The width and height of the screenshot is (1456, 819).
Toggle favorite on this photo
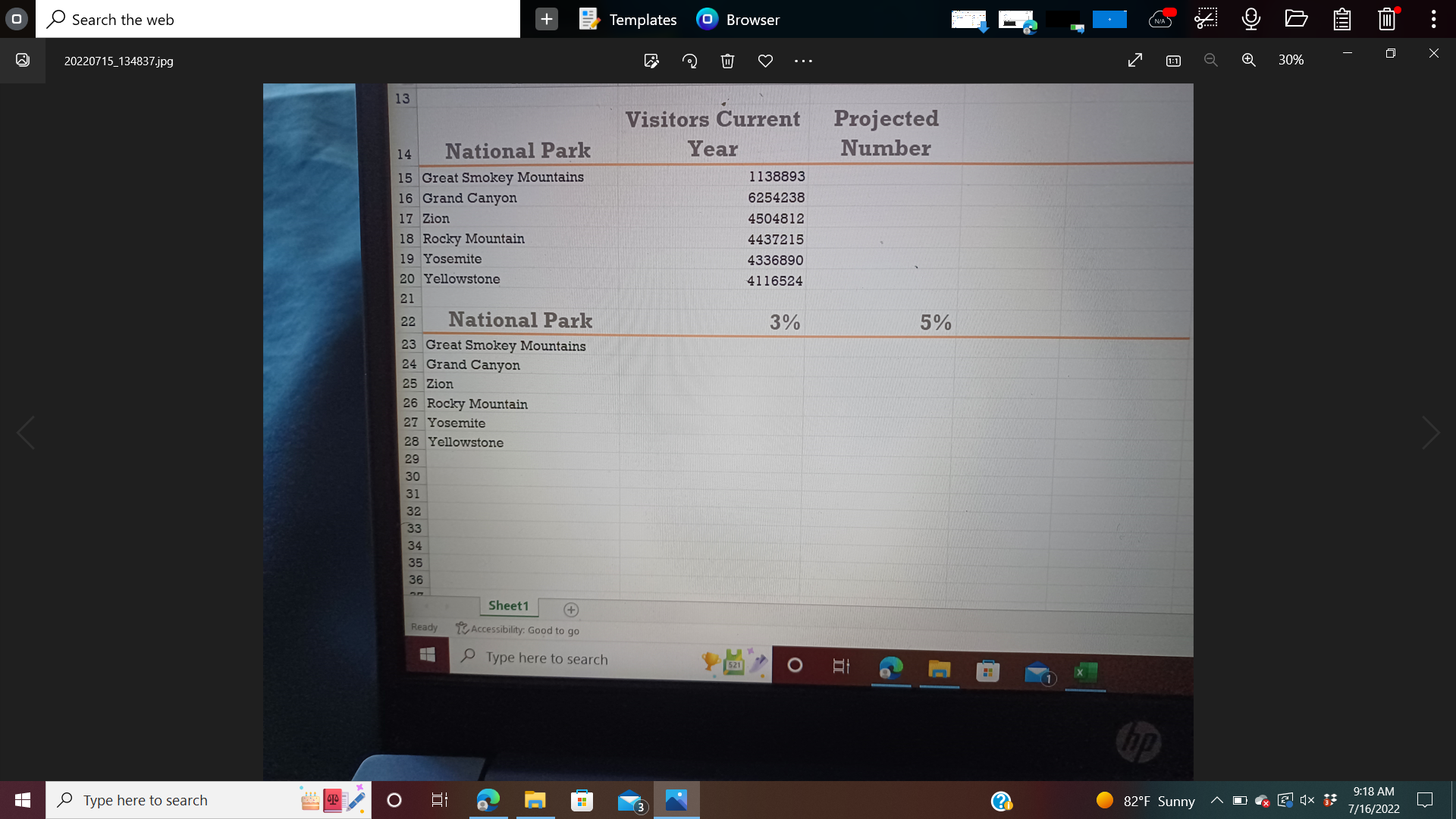tap(765, 61)
